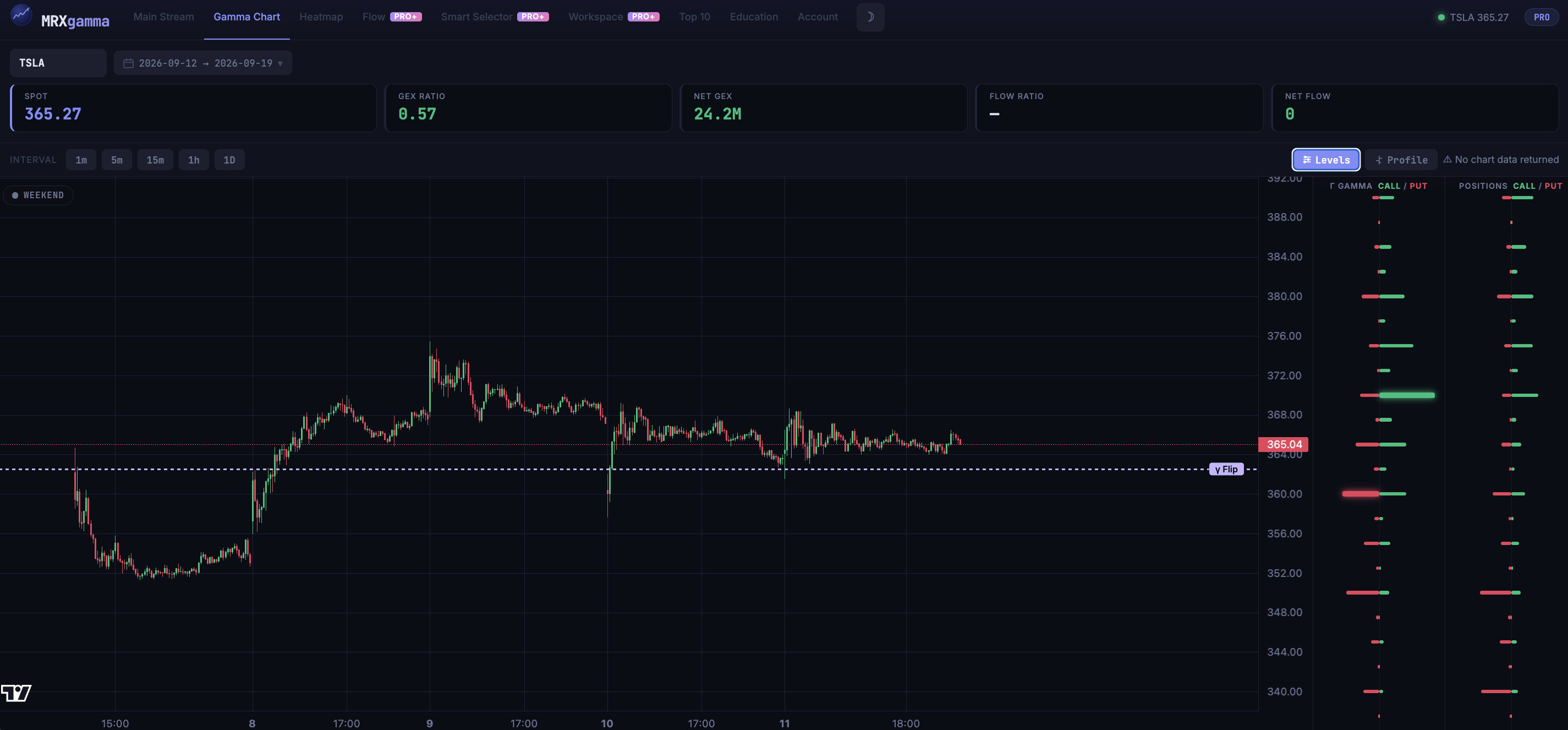Image resolution: width=1568 pixels, height=730 pixels.
Task: Switch to the Heatmap tab
Action: pyautogui.click(x=321, y=17)
